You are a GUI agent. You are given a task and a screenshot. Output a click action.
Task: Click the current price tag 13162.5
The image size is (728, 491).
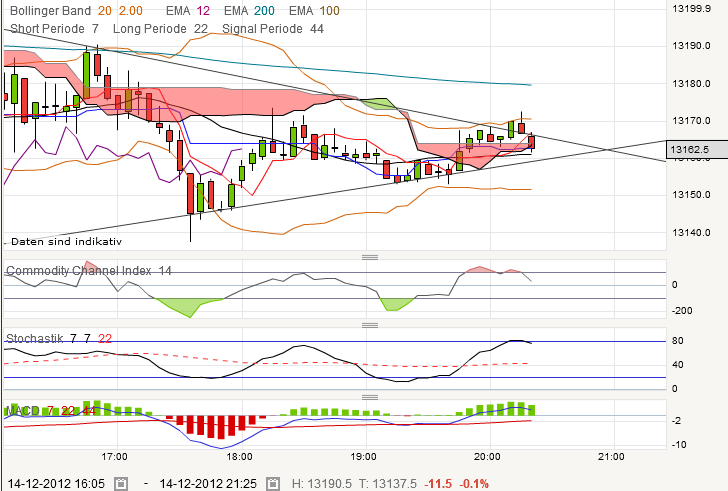pos(697,149)
